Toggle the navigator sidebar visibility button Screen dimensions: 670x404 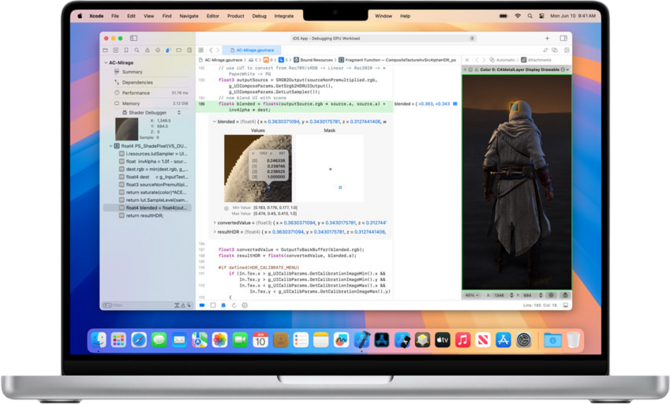(134, 38)
